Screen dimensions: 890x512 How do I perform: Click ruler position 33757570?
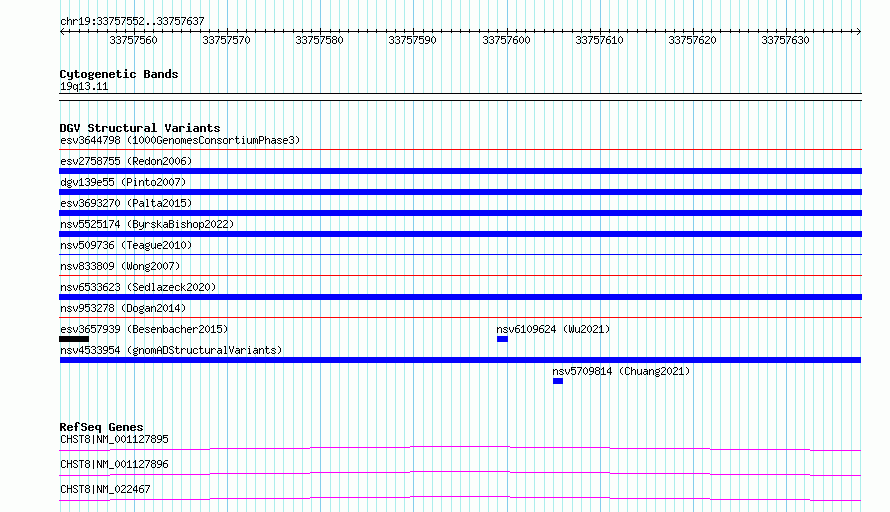point(226,40)
